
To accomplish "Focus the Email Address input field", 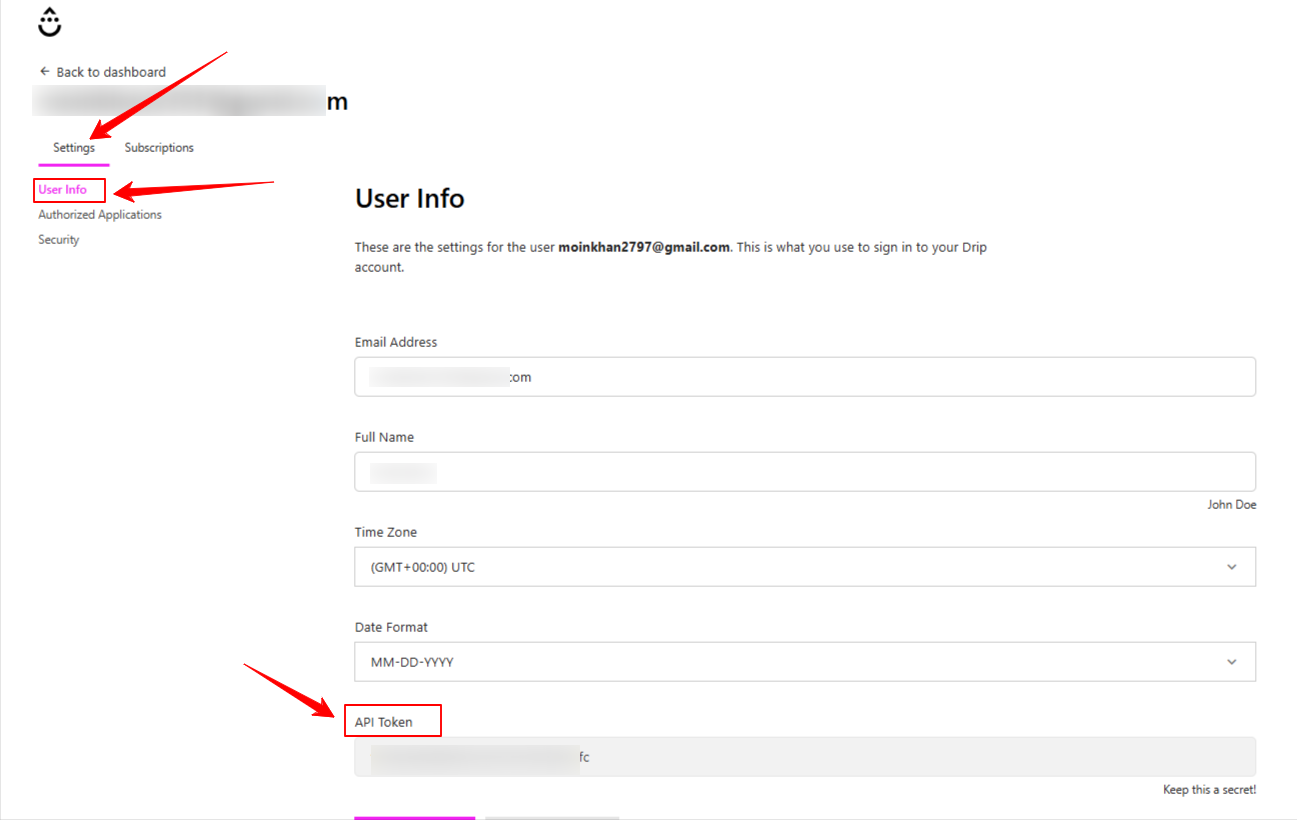I will click(805, 376).
